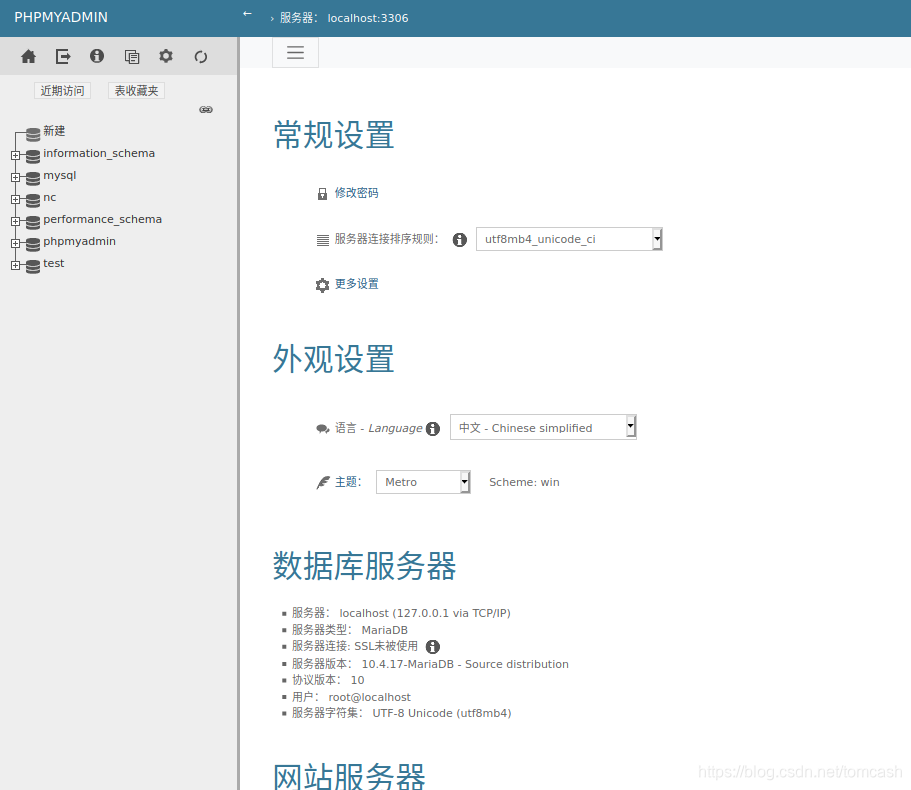Screen dimensions: 911x790
Task: Click the link-with-main-panel chain icon
Action: [206, 110]
